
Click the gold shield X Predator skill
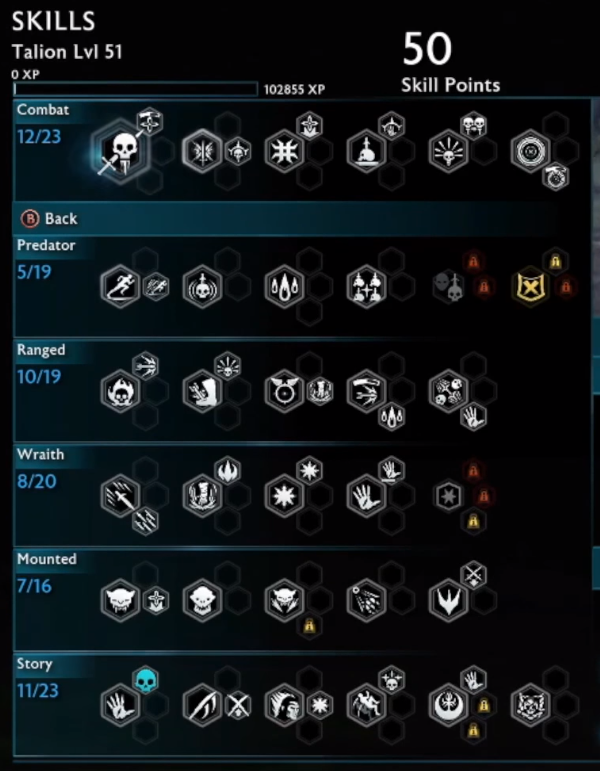coord(530,287)
